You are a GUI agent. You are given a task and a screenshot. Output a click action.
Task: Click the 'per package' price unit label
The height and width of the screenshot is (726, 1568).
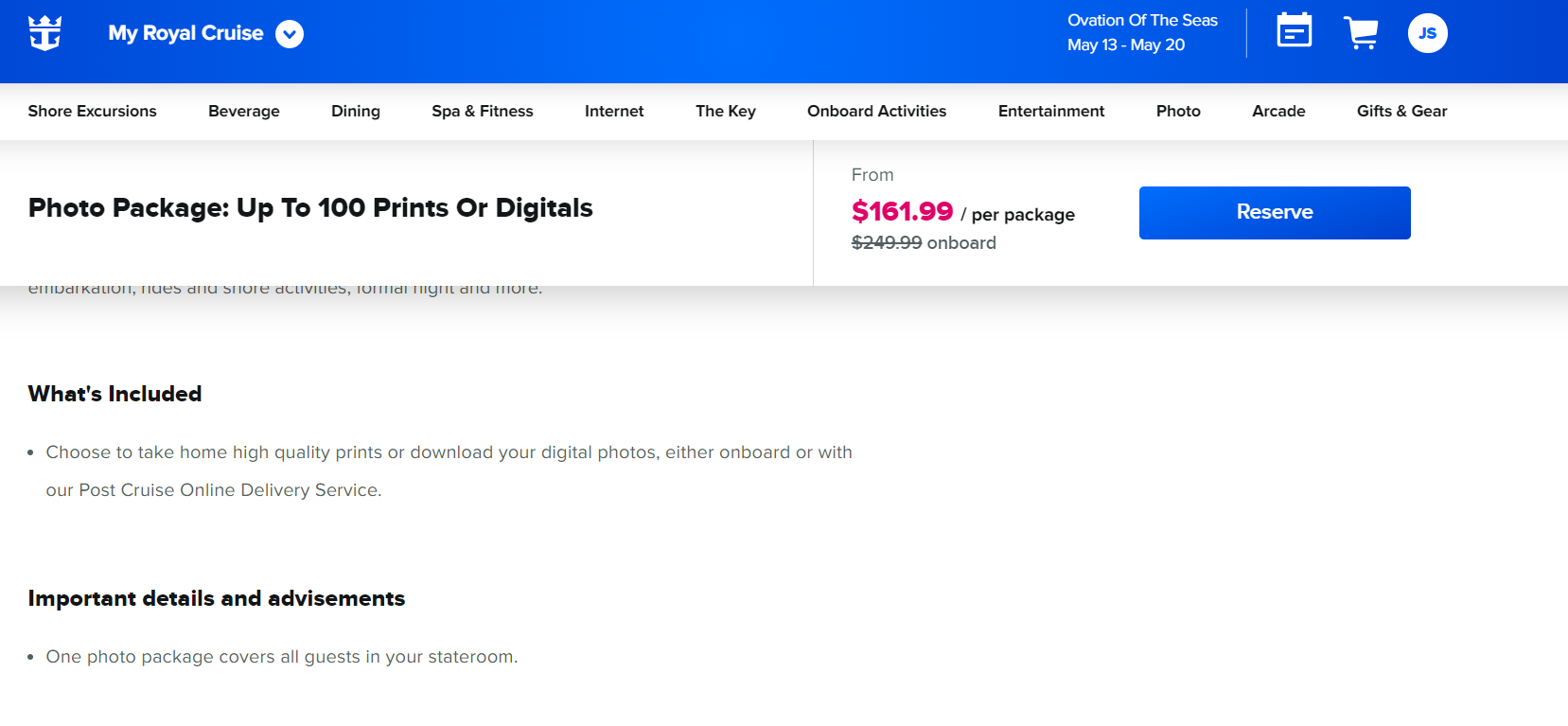1023,215
